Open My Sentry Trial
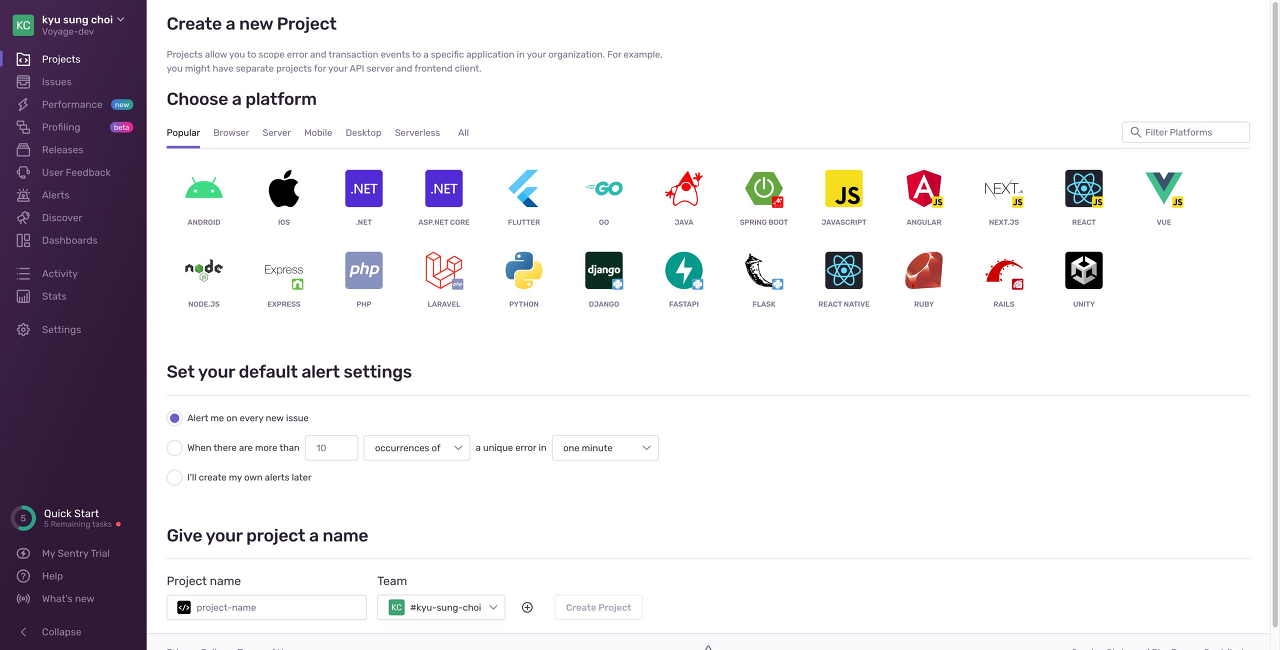 [x=73, y=553]
